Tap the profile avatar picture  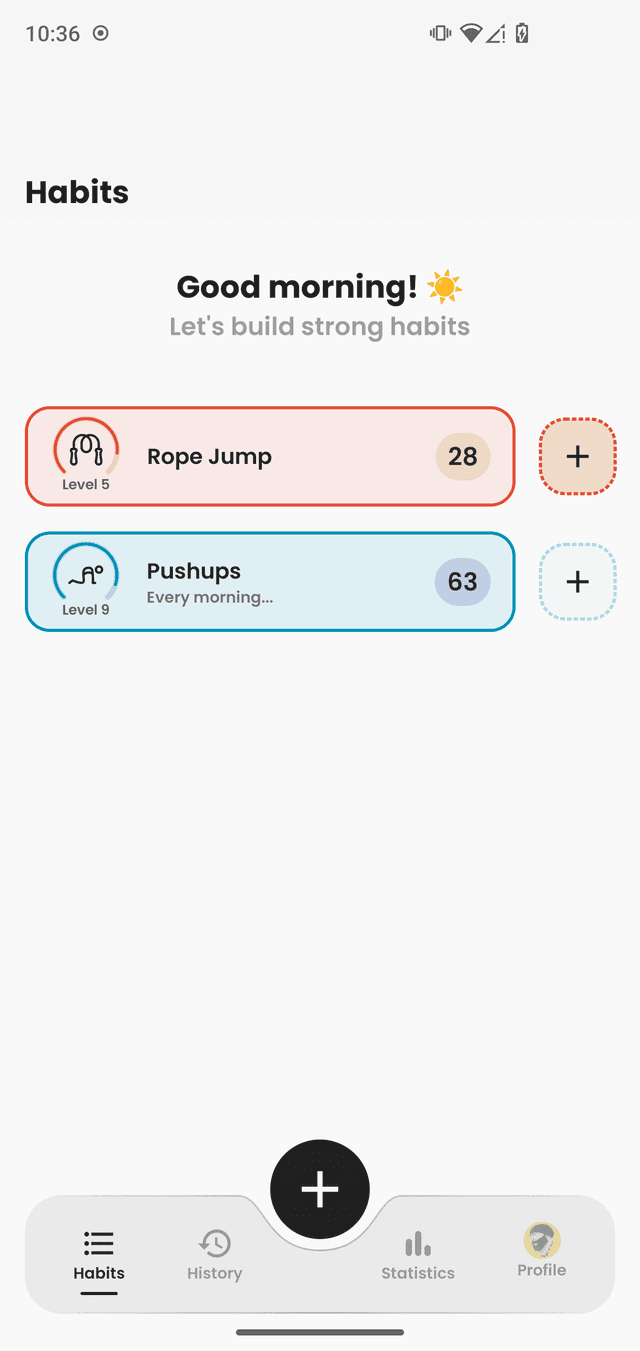pyautogui.click(x=542, y=1241)
